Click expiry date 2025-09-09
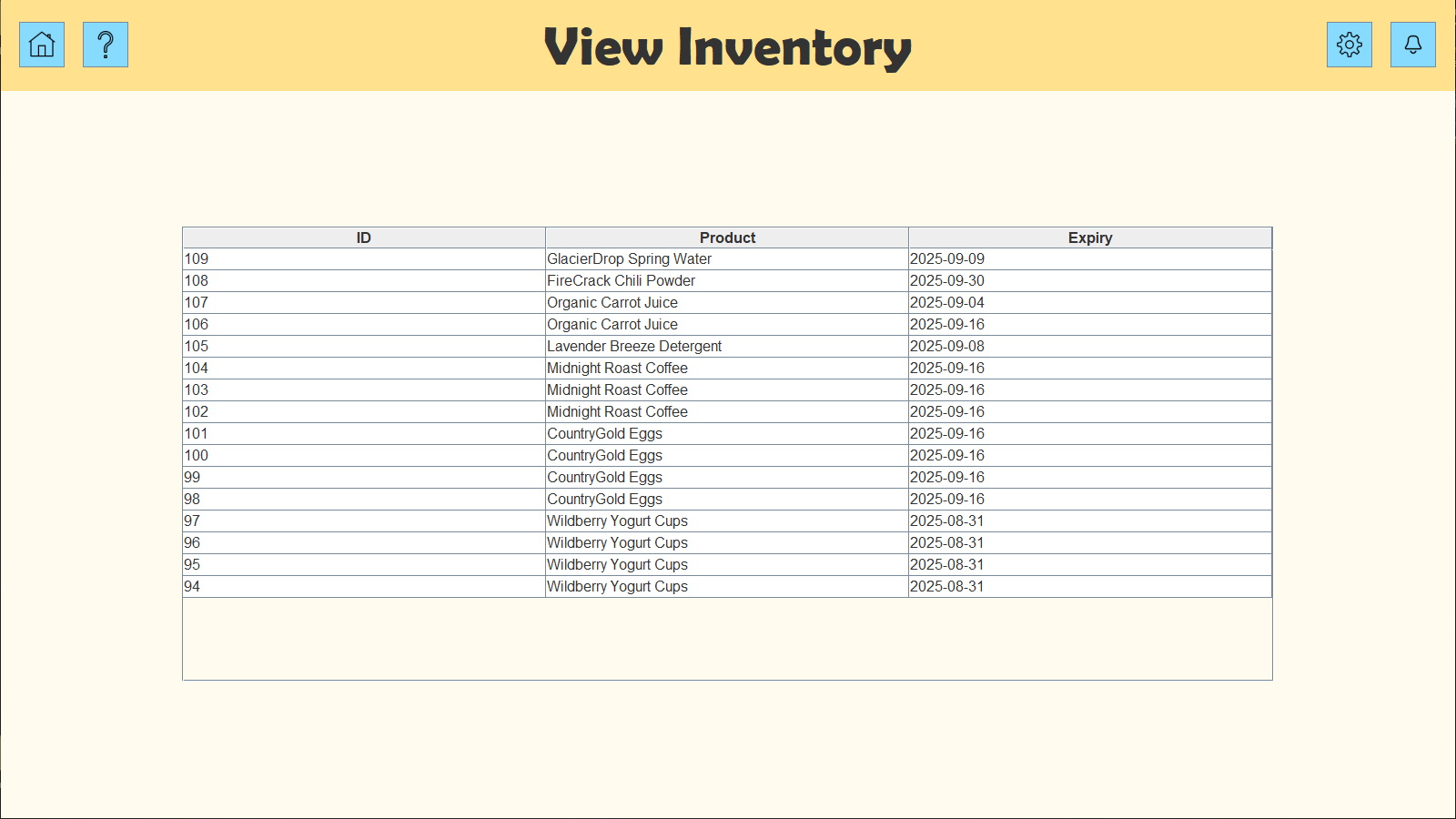This screenshot has width=1456, height=819. click(1090, 259)
